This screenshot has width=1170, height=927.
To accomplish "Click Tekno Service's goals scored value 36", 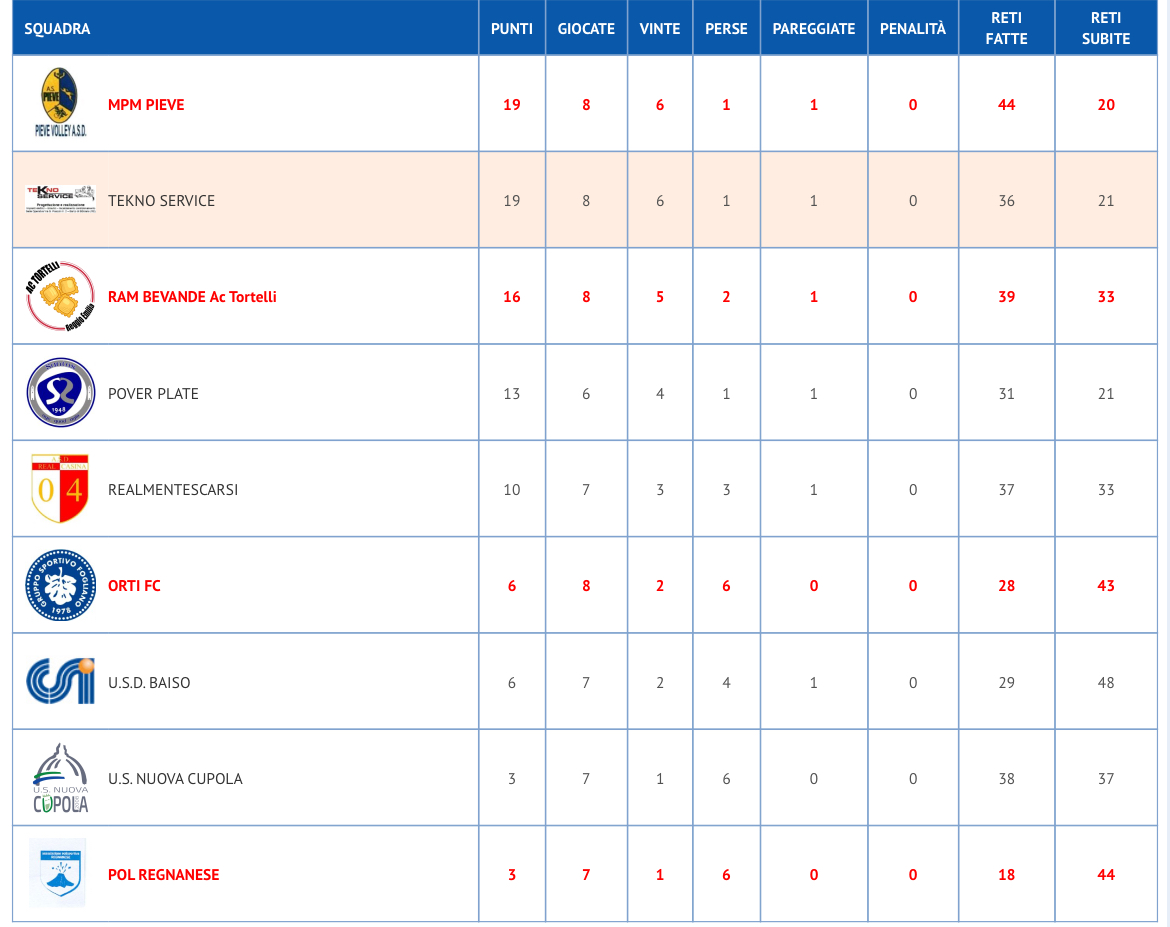I will (1007, 201).
